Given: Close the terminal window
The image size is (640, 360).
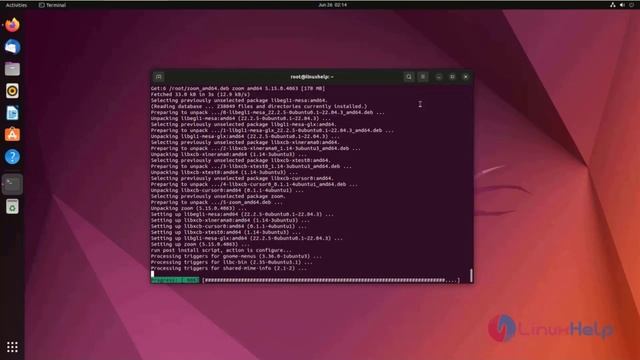Looking at the screenshot, I should (x=466, y=77).
